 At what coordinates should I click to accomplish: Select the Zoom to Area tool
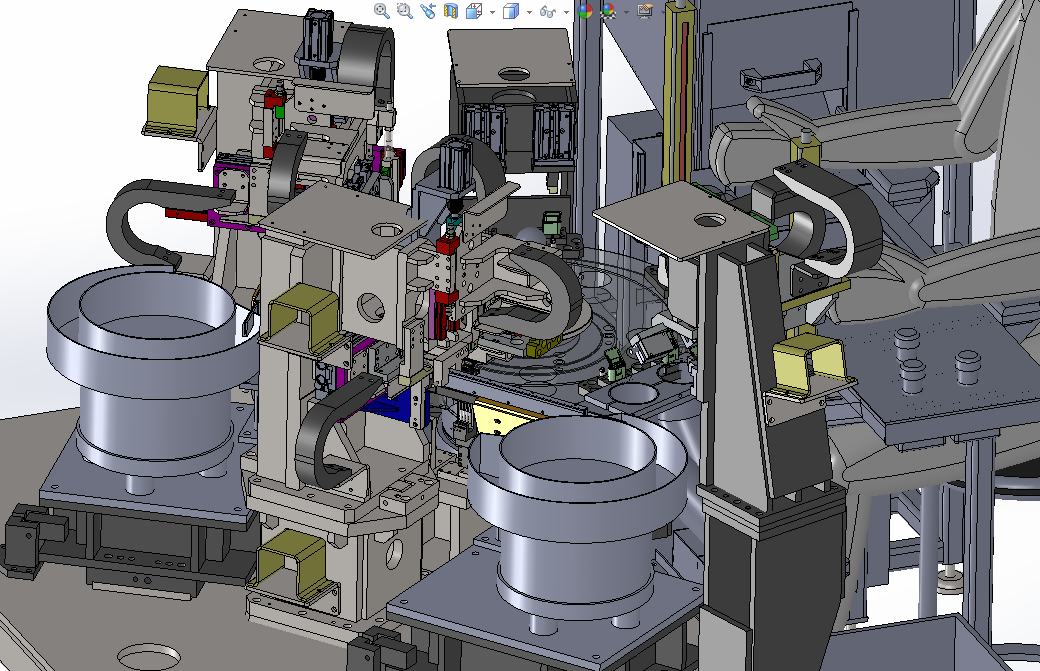[405, 11]
